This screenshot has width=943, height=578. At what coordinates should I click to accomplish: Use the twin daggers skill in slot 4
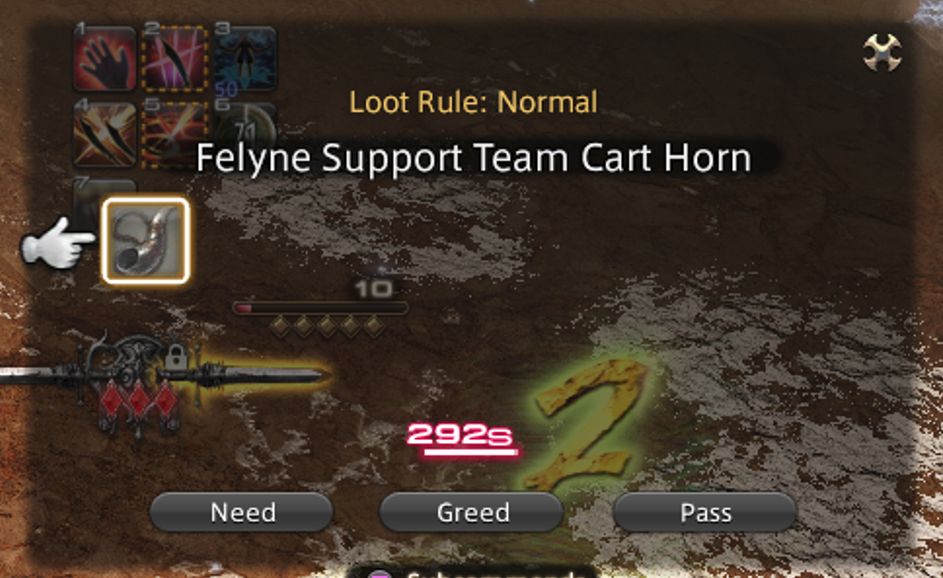click(105, 134)
